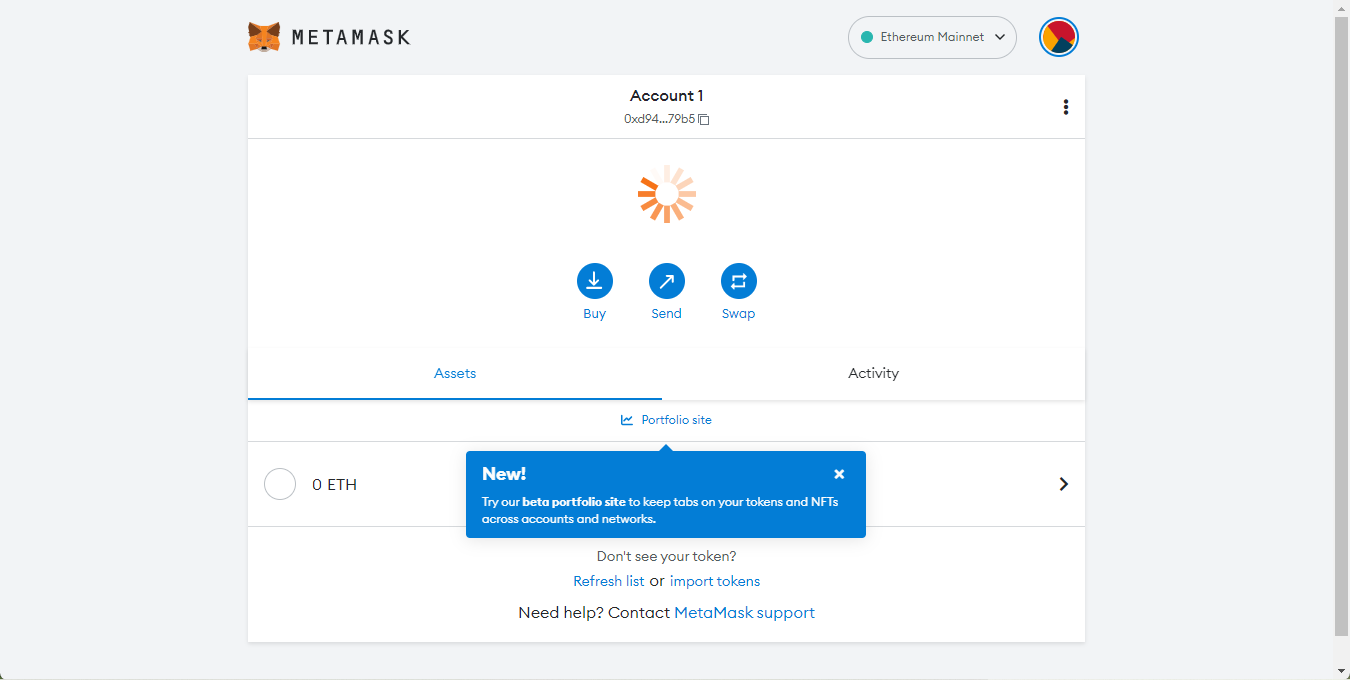Click the METAMASK wordmark text
The width and height of the screenshot is (1350, 680).
pos(351,37)
